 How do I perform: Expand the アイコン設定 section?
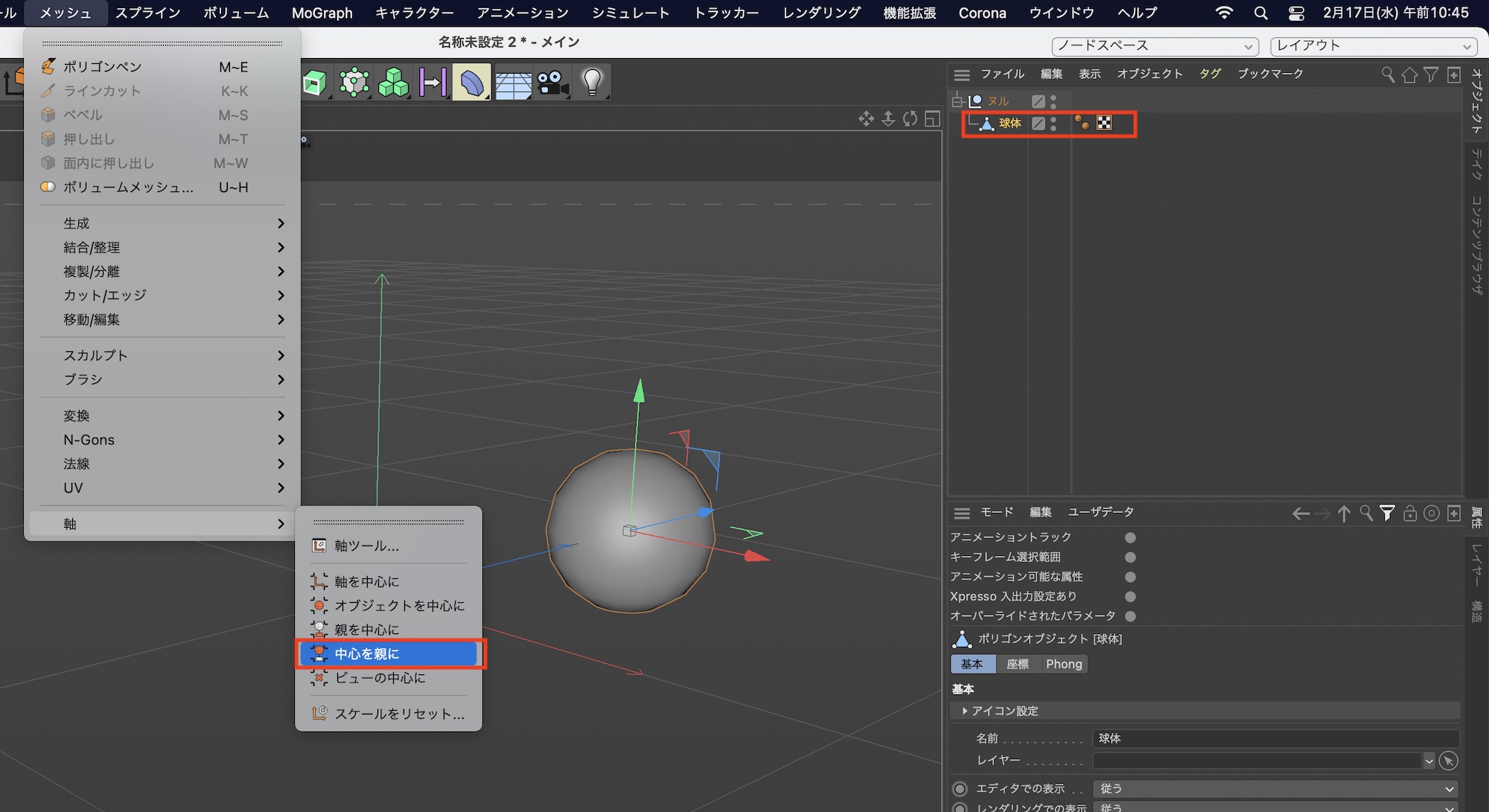point(965,711)
